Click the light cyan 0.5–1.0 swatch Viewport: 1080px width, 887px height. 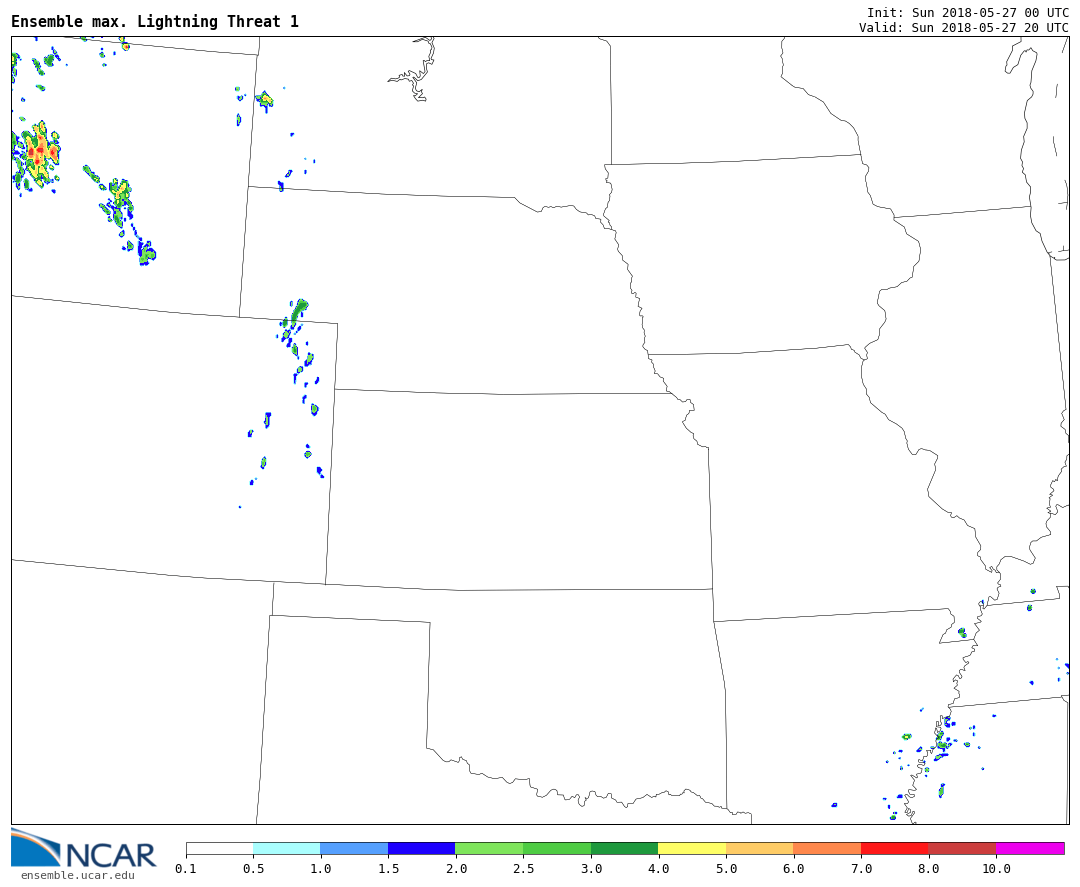[286, 848]
